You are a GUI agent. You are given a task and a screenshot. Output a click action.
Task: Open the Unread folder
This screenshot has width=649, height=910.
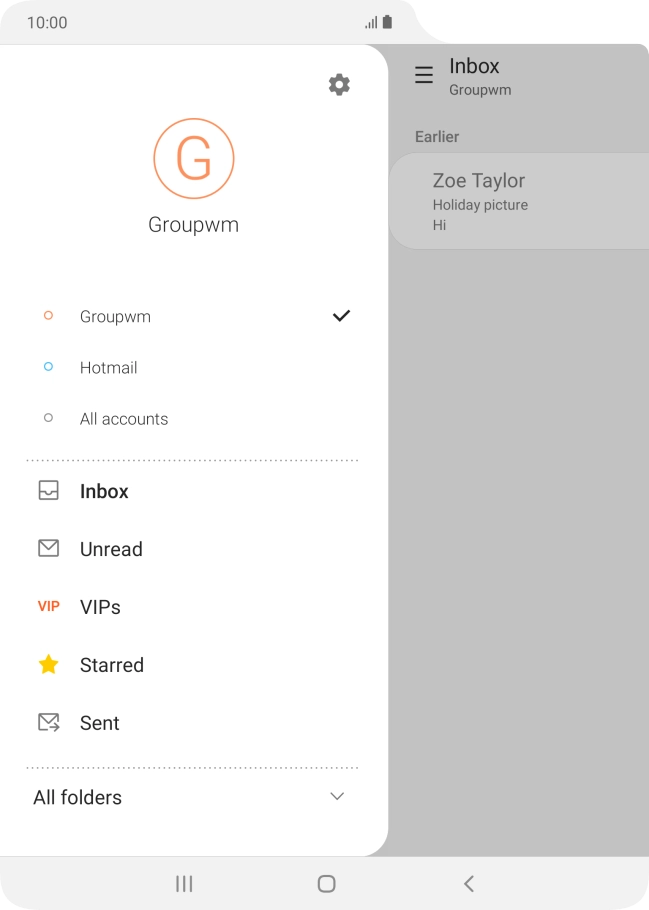(111, 549)
